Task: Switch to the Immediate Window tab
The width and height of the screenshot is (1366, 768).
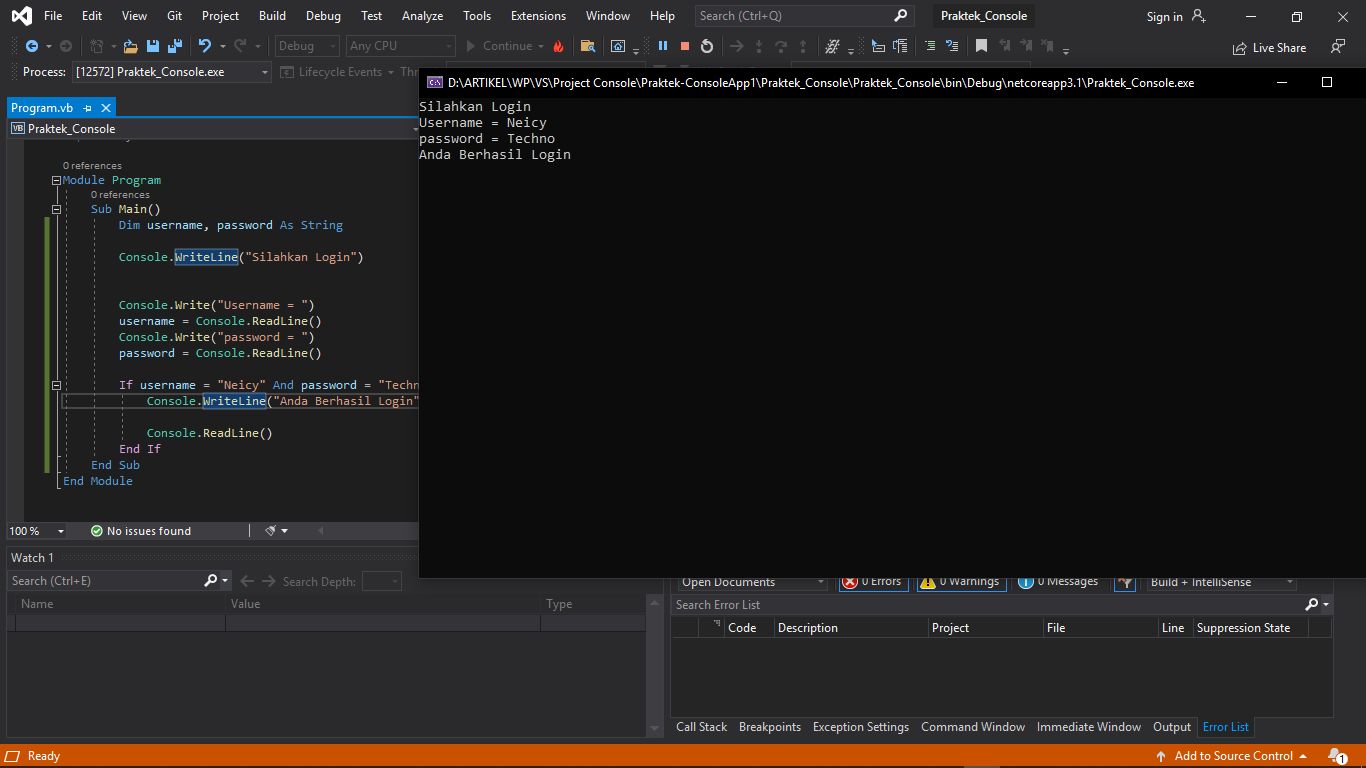Action: tap(1089, 727)
